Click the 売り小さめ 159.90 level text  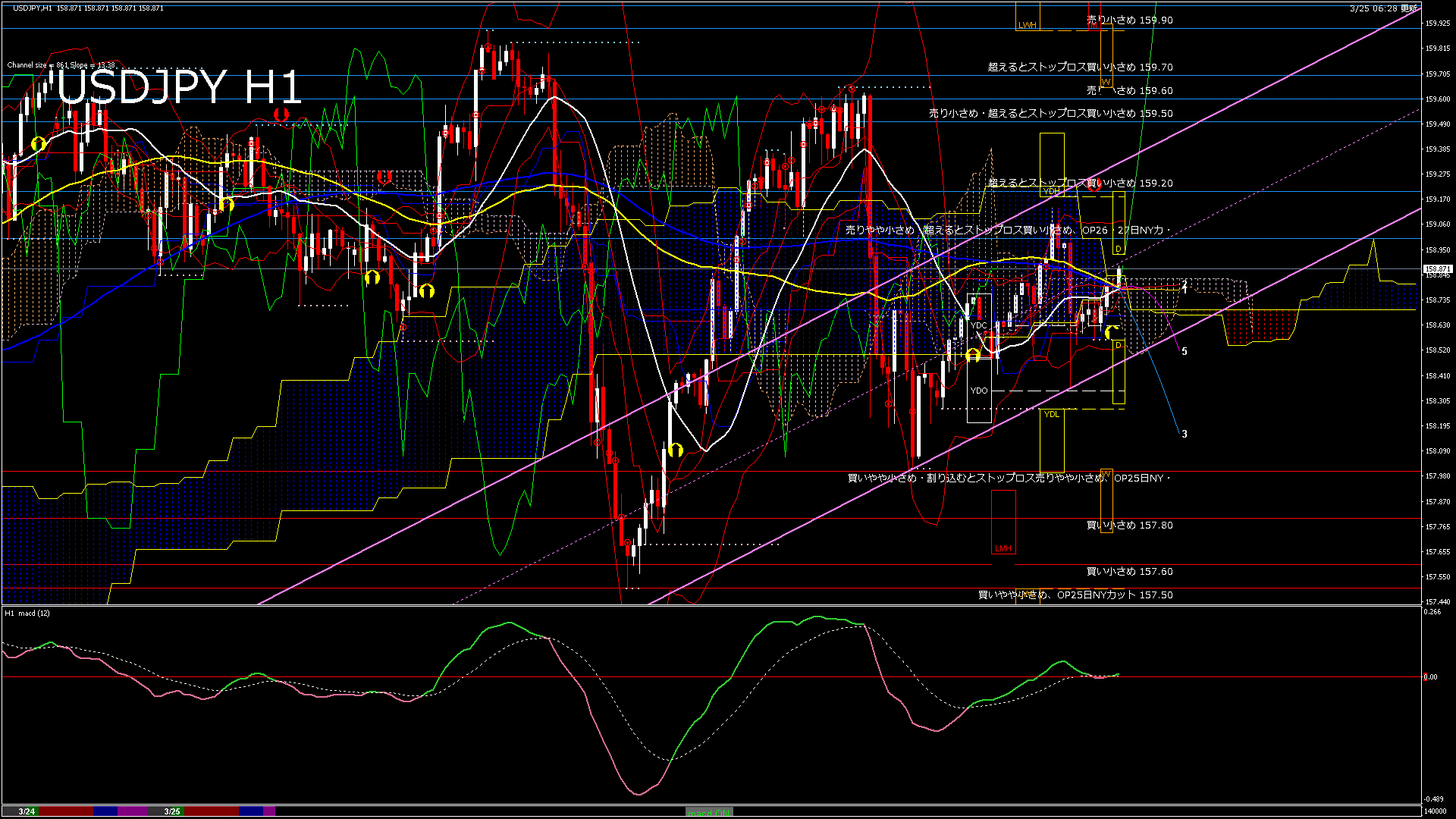point(1130,20)
